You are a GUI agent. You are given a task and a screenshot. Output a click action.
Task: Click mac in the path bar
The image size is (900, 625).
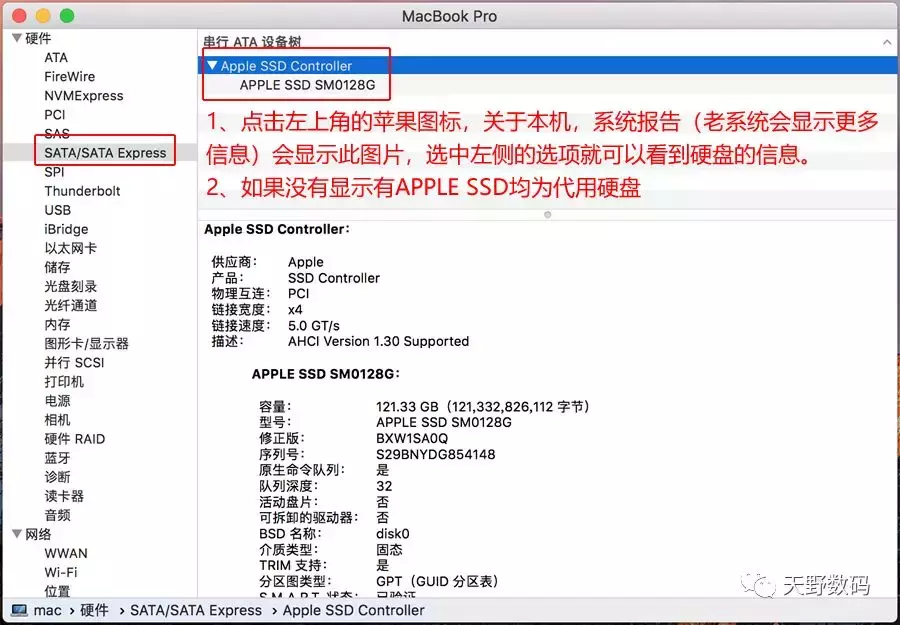[x=48, y=610]
